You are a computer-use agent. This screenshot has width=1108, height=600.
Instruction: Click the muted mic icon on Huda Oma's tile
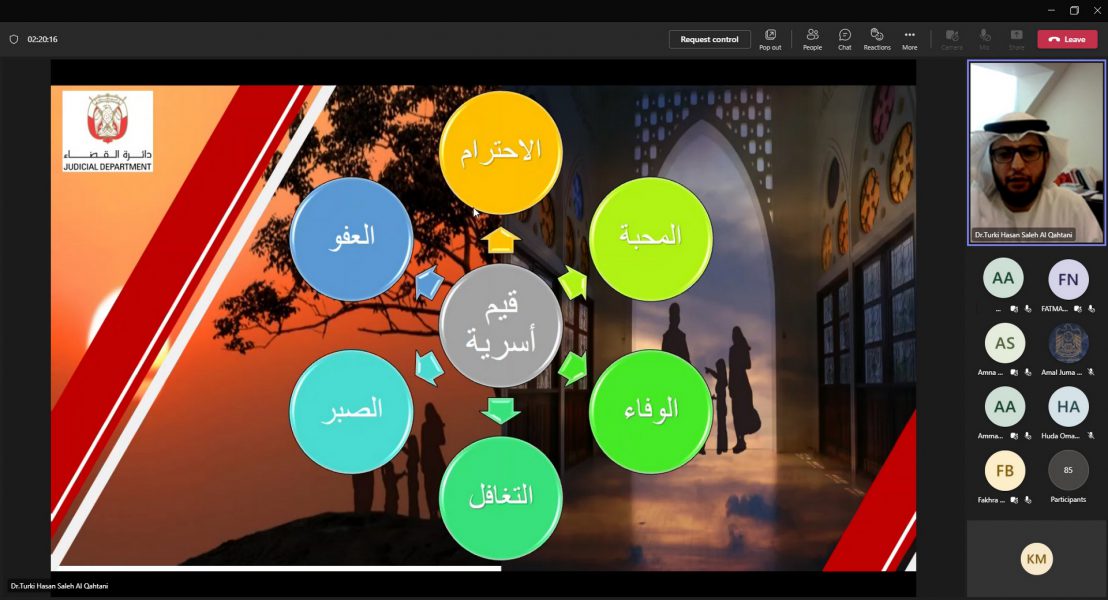[1090, 435]
